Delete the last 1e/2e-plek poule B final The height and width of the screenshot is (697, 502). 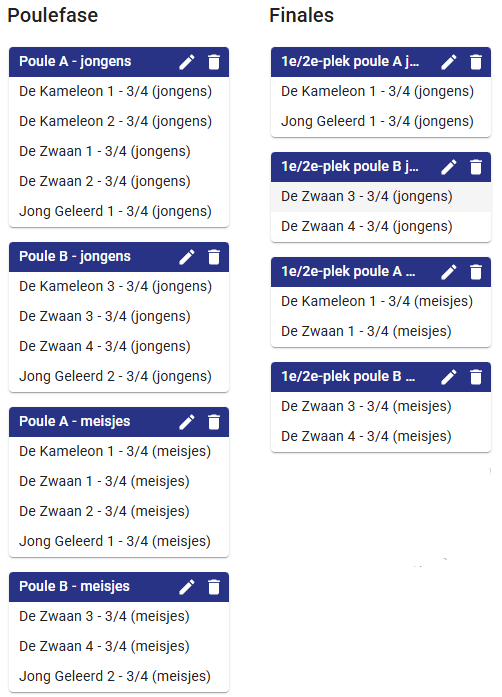point(476,377)
